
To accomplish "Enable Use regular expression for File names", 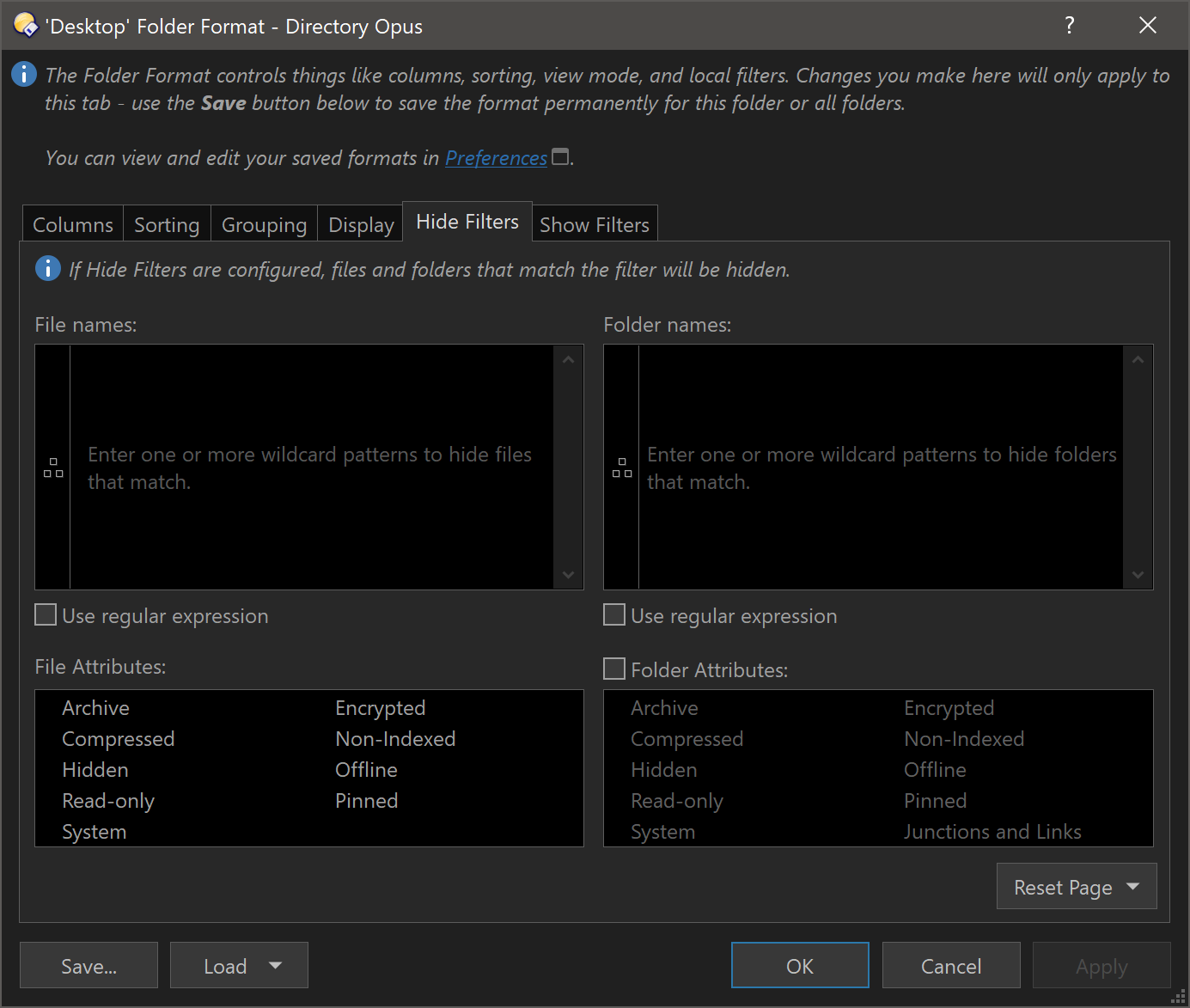I will (46, 614).
